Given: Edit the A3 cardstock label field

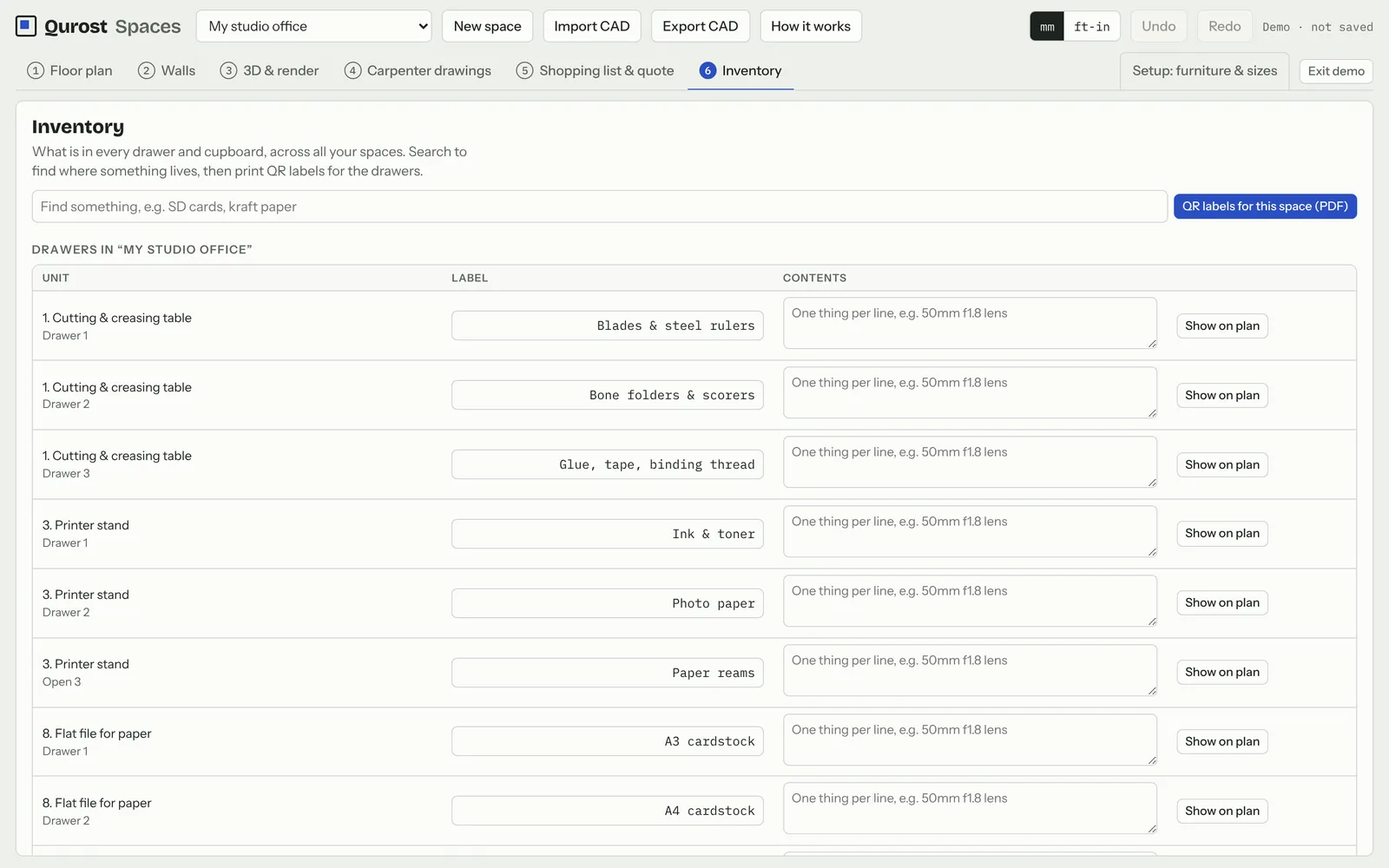Looking at the screenshot, I should pos(608,741).
